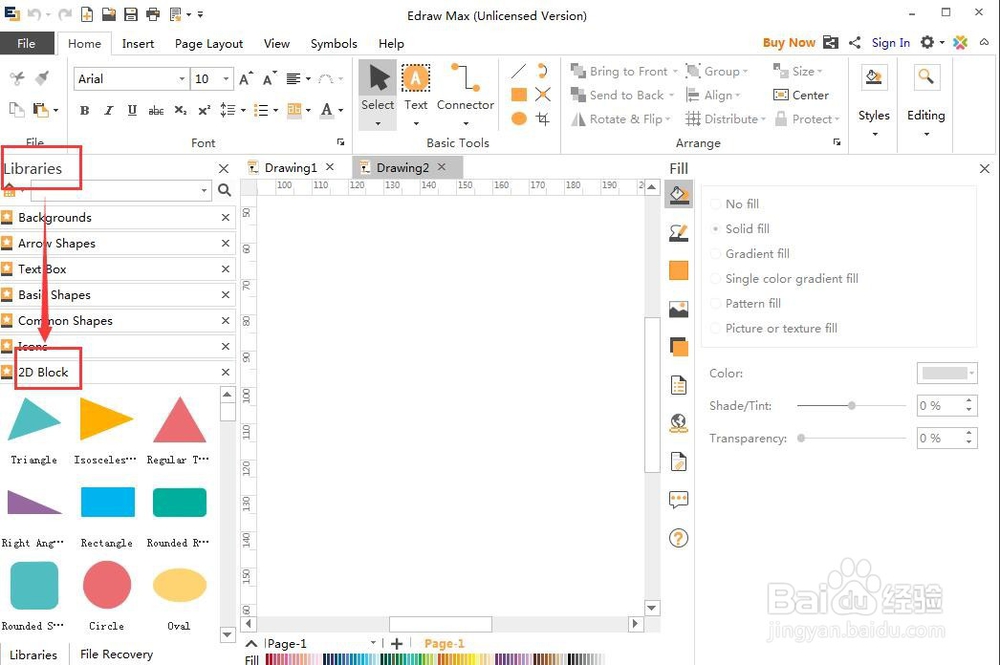Adjust the Shade/Tint slider
Image resolution: width=1000 pixels, height=665 pixels.
click(x=851, y=406)
